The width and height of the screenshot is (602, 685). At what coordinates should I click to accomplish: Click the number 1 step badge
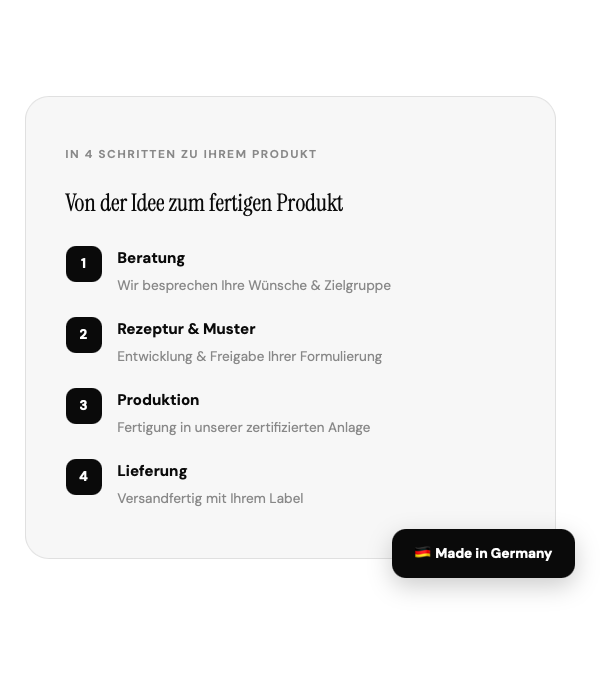[x=84, y=264]
